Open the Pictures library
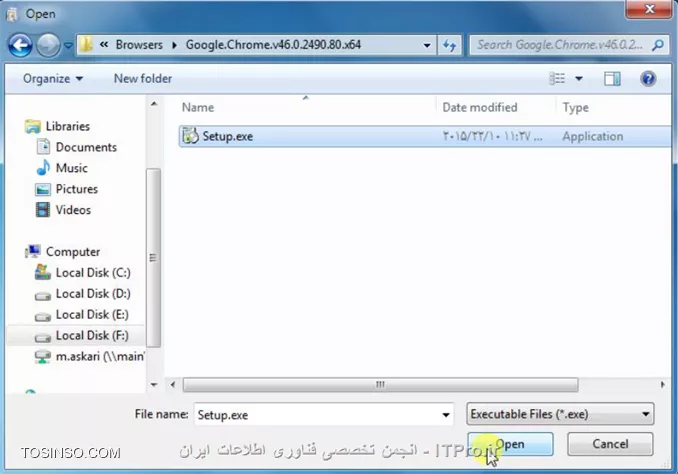Image resolution: width=678 pixels, height=474 pixels. (x=77, y=189)
